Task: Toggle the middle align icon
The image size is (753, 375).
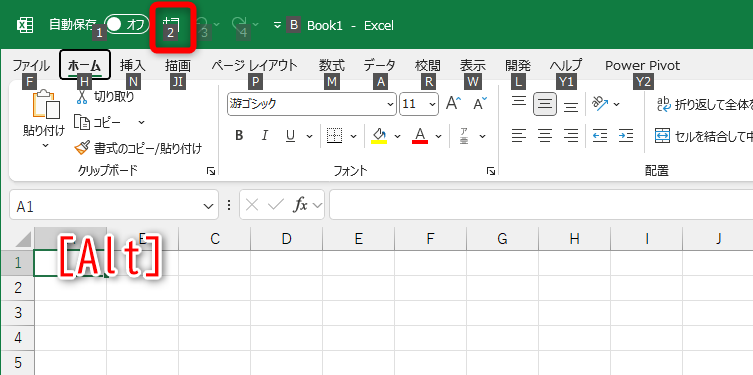Action: 545,104
